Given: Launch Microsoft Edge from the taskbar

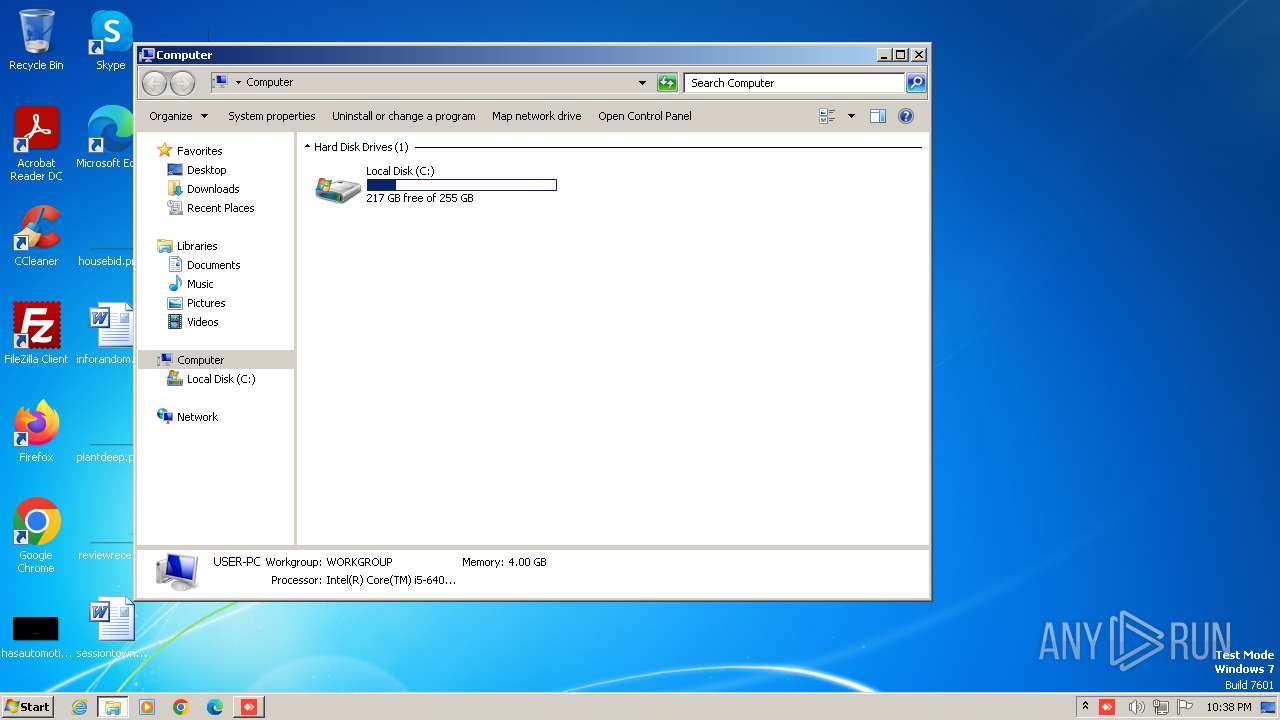Looking at the screenshot, I should [x=215, y=707].
